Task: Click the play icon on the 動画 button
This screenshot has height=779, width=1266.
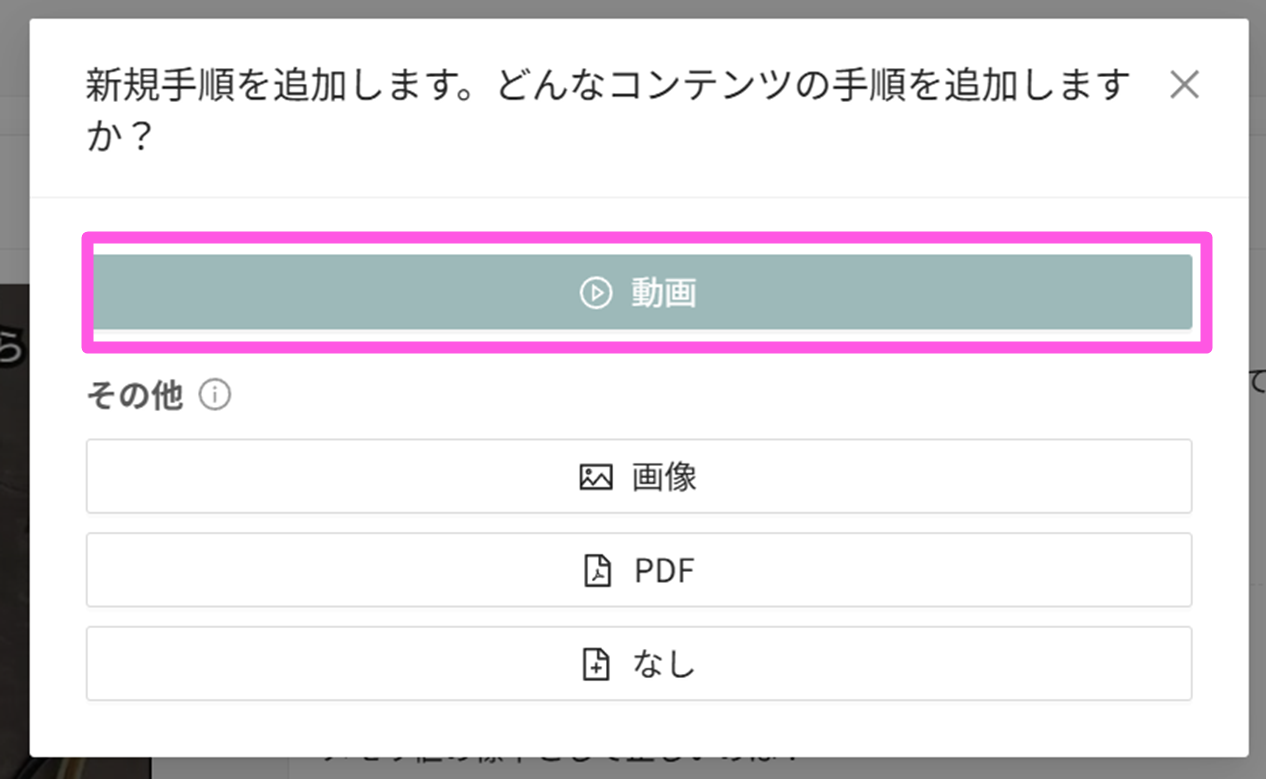Action: 595,292
